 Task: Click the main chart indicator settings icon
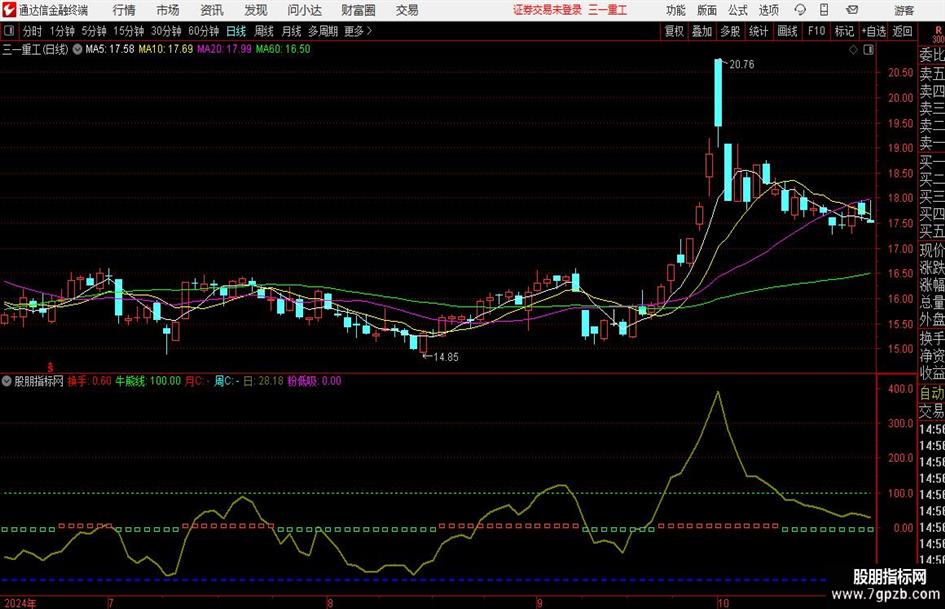click(x=77, y=49)
